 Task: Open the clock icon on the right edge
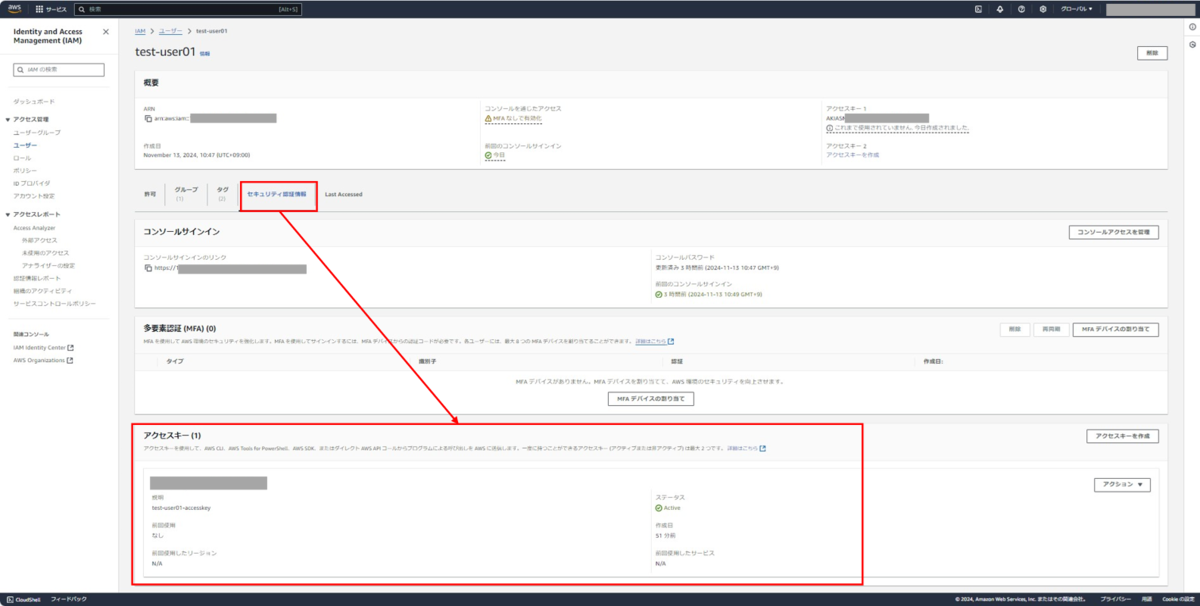coord(1192,46)
